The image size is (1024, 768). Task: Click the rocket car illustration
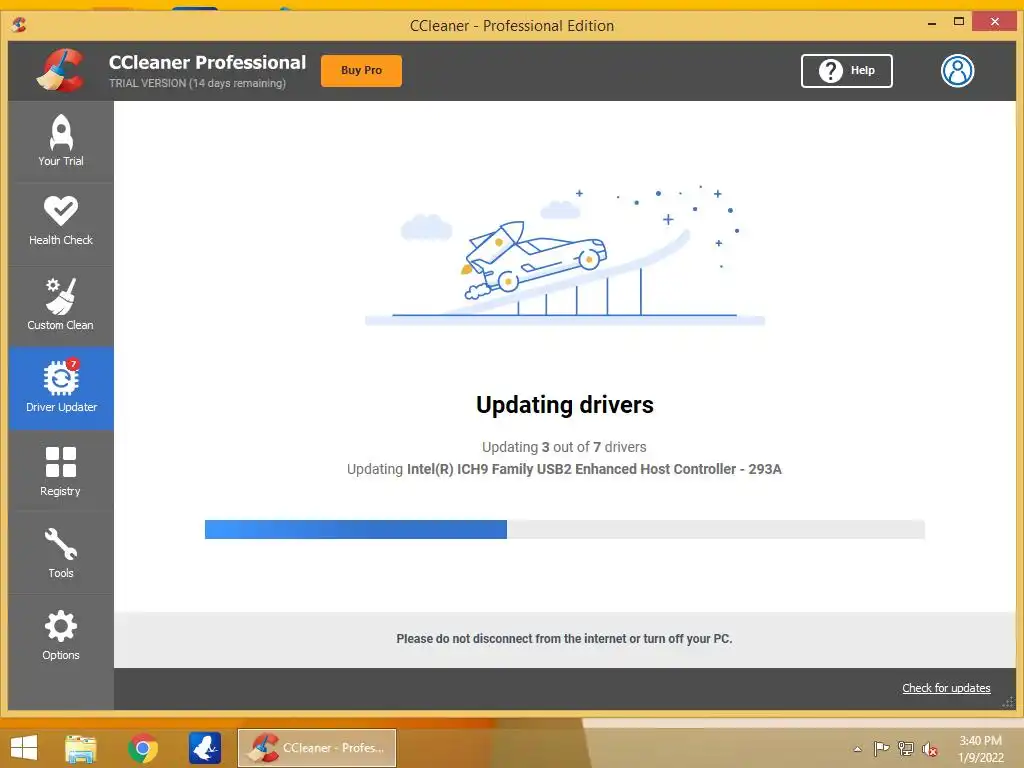coord(565,255)
